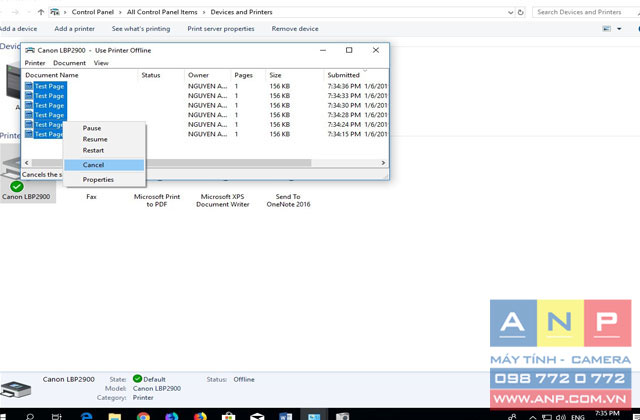Screen dimensions: 640x420
Task: Open the View menu in queue window
Action: (x=101, y=63)
